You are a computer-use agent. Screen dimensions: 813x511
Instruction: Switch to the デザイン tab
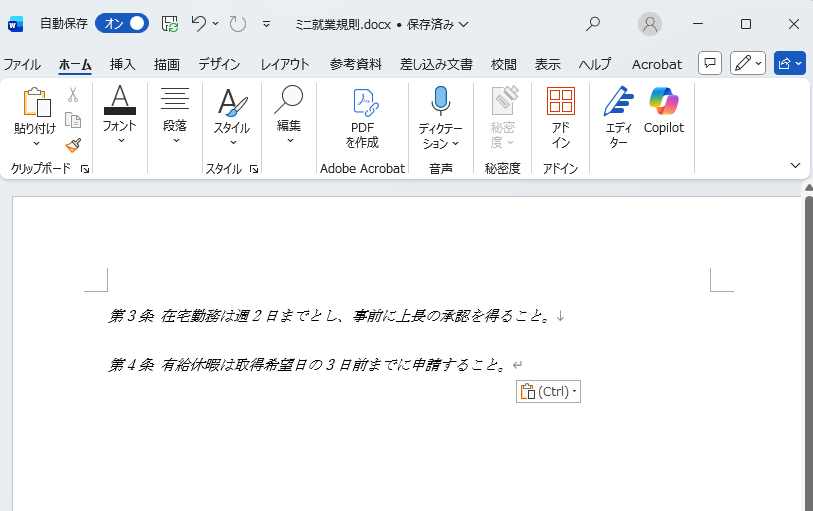coord(219,64)
